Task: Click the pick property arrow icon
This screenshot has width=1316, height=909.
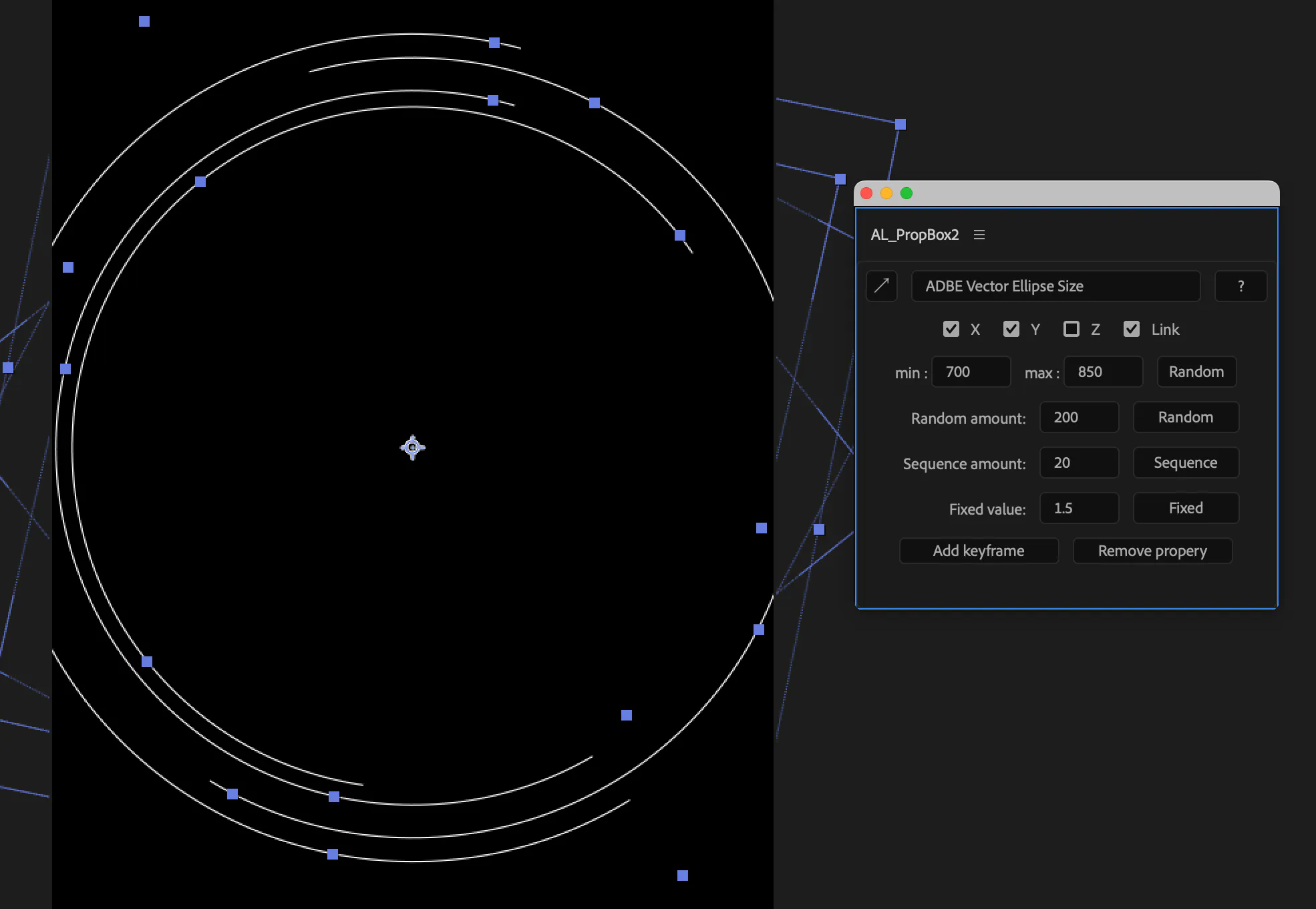Action: (x=881, y=286)
